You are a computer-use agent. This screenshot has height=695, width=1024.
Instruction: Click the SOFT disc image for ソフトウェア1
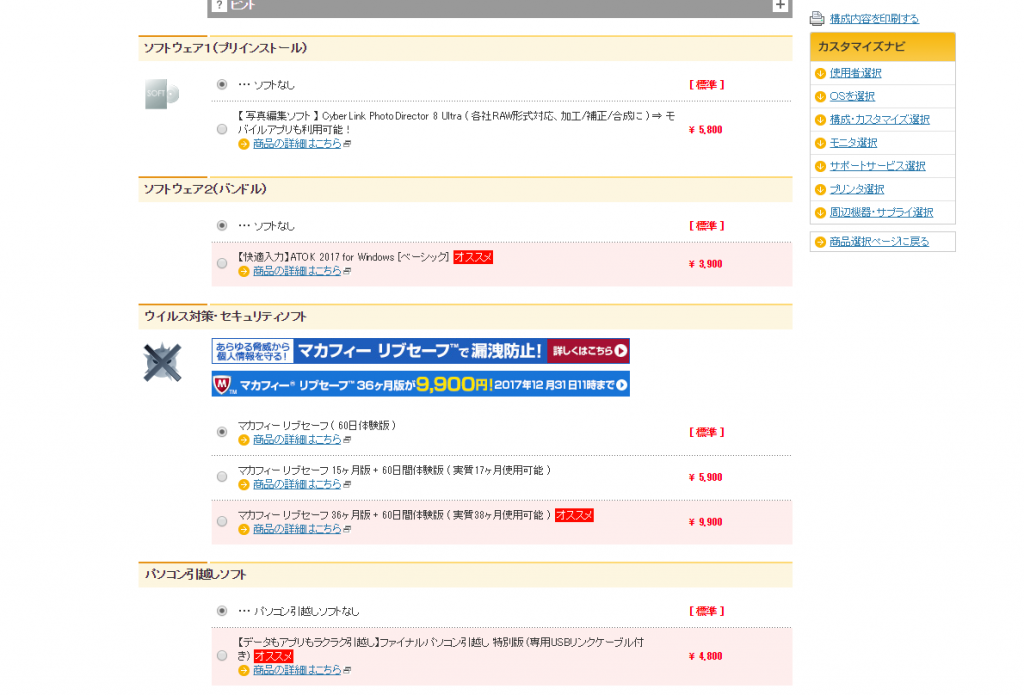pyautogui.click(x=161, y=94)
